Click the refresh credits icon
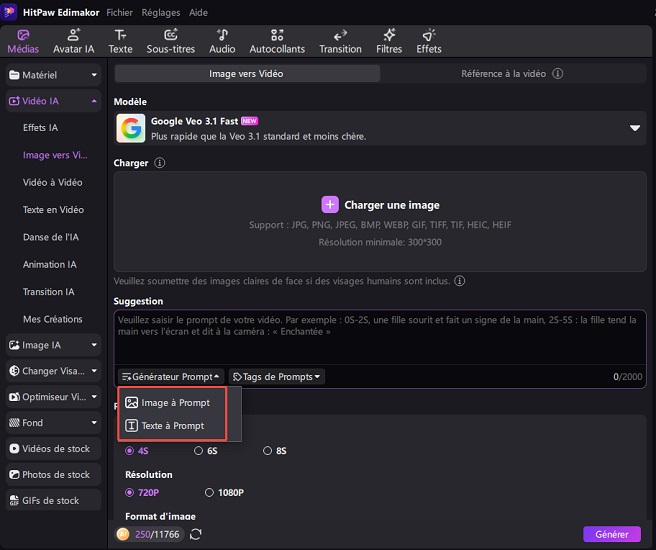The height and width of the screenshot is (550, 656). pos(195,535)
